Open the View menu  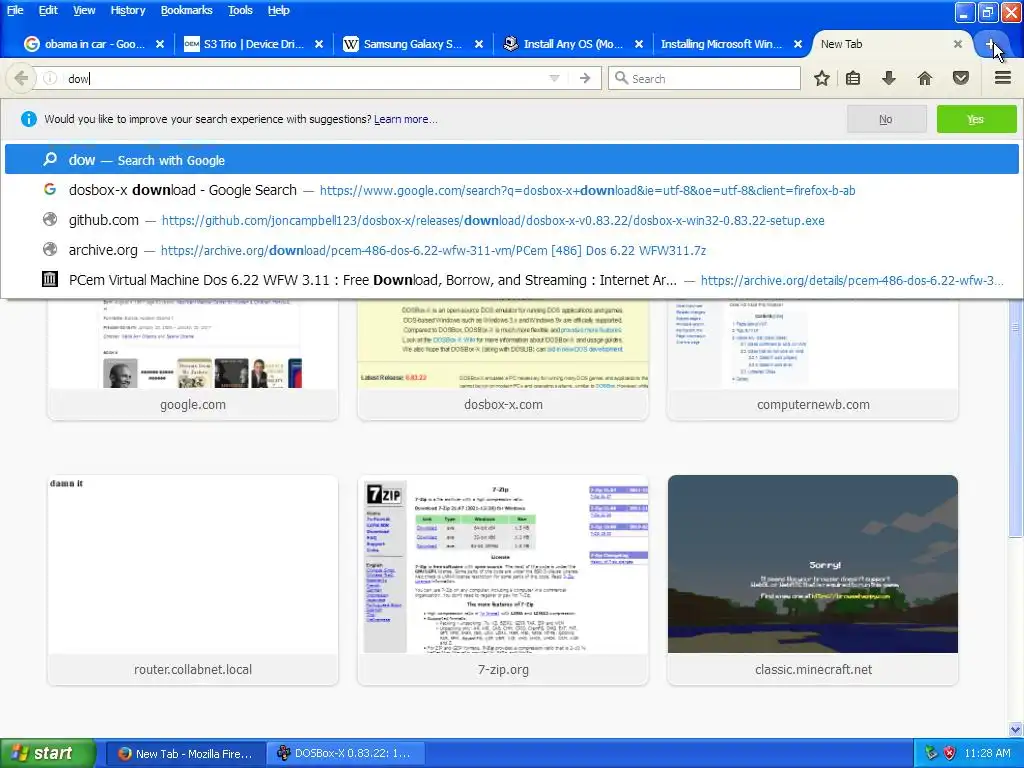pyautogui.click(x=84, y=10)
